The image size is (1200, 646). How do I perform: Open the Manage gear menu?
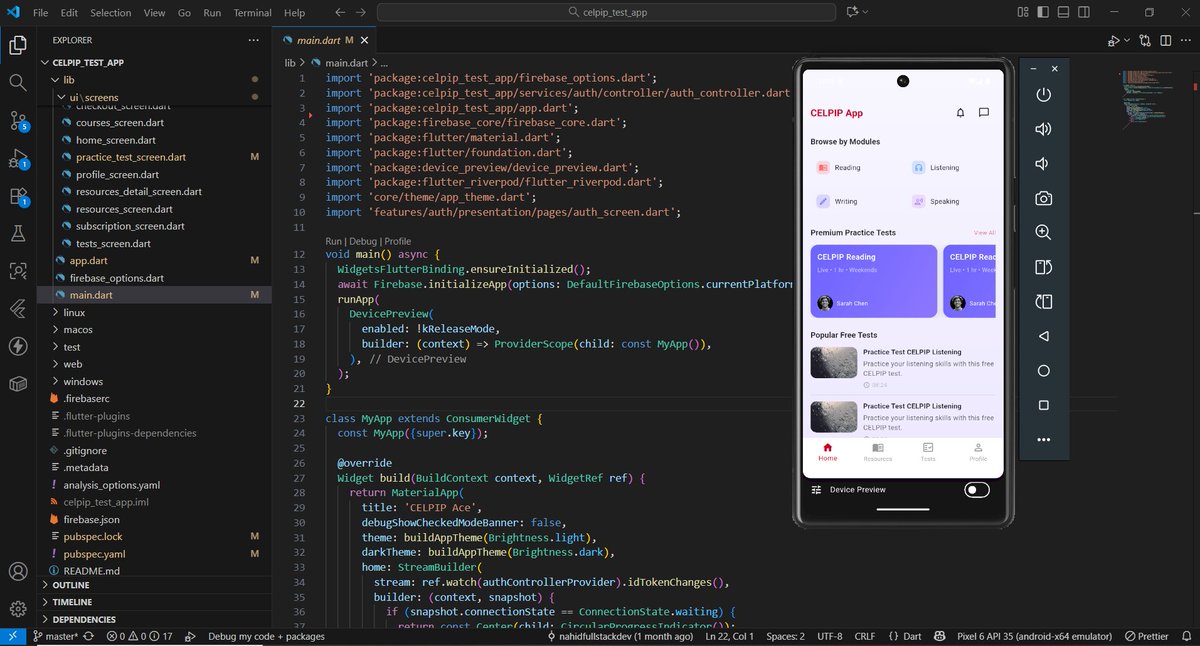point(18,609)
